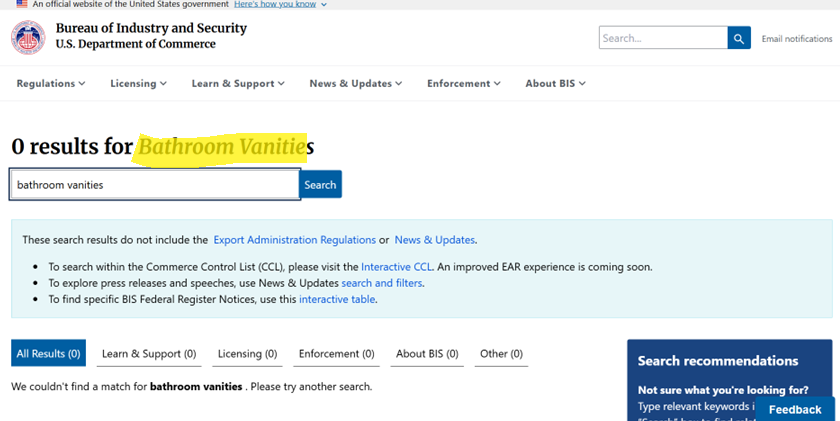Switch to the Licensing (0) results tab
Screen dimensions: 840x421
click(x=247, y=354)
